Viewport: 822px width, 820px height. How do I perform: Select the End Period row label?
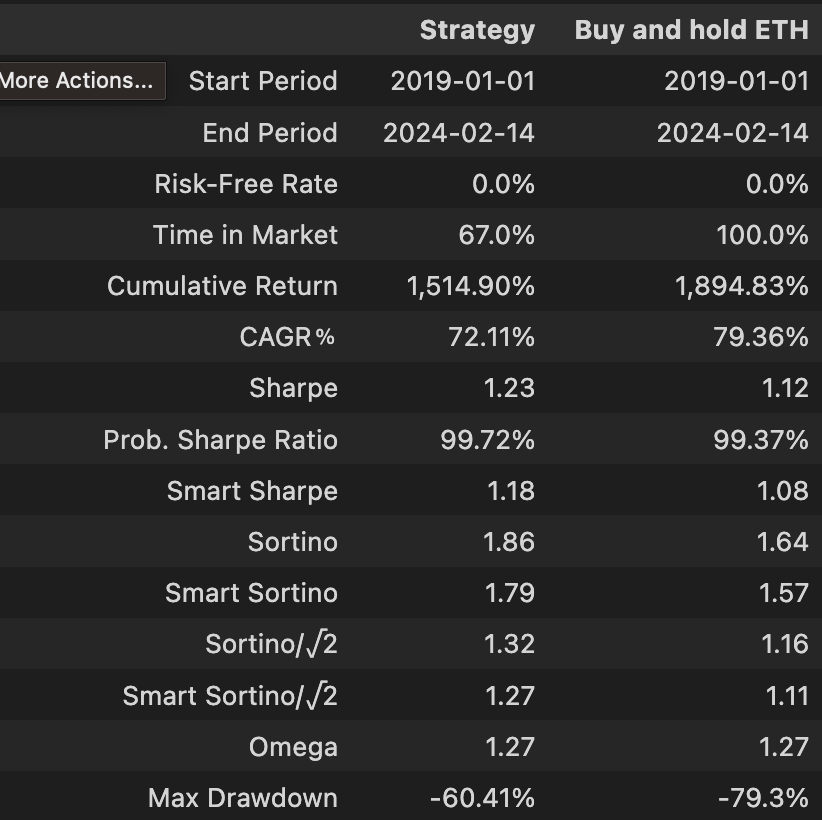[269, 132]
